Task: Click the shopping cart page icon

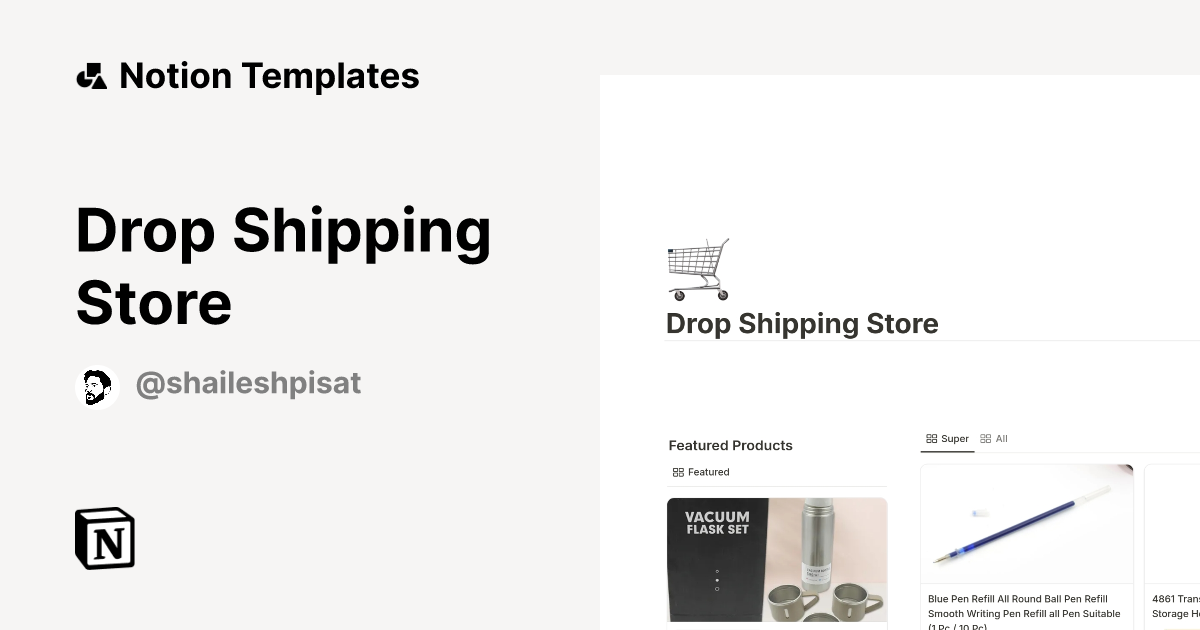Action: (698, 268)
